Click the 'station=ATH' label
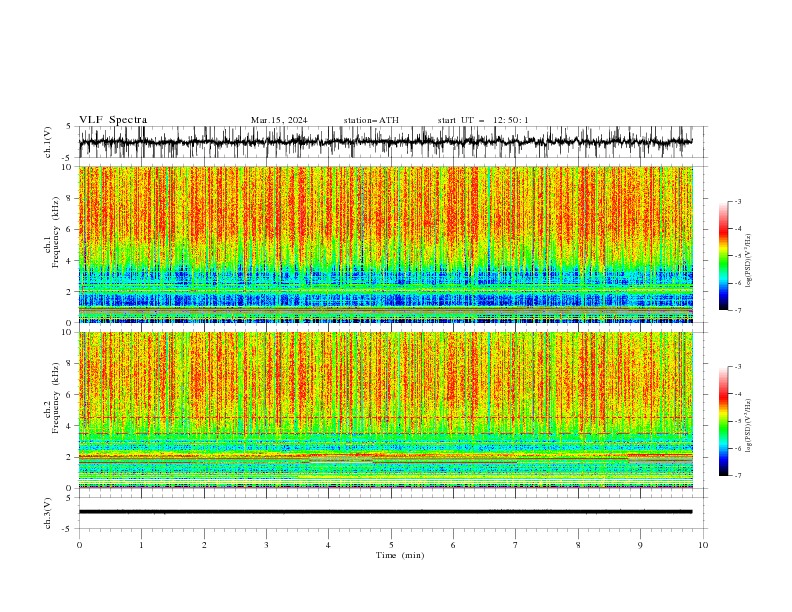 pyautogui.click(x=371, y=120)
